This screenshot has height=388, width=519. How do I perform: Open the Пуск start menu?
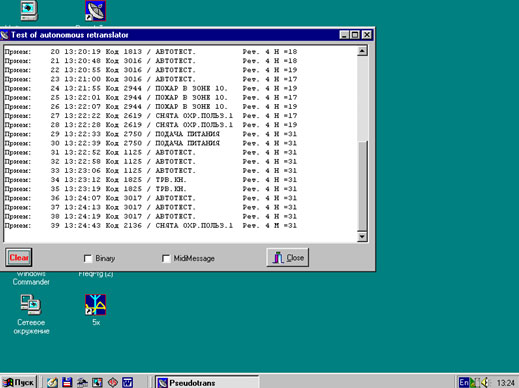click(x=19, y=382)
